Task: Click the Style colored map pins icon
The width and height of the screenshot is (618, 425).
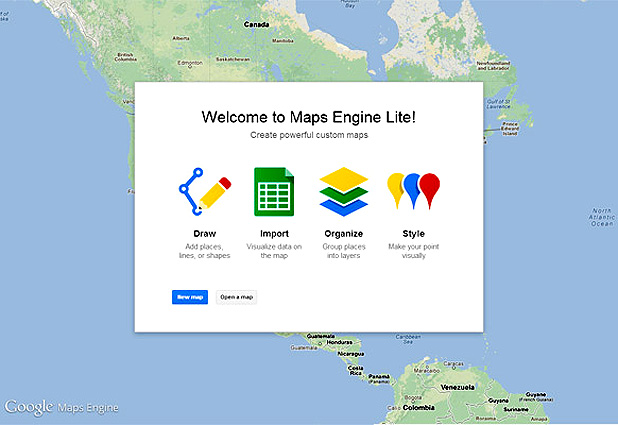Action: pos(413,191)
